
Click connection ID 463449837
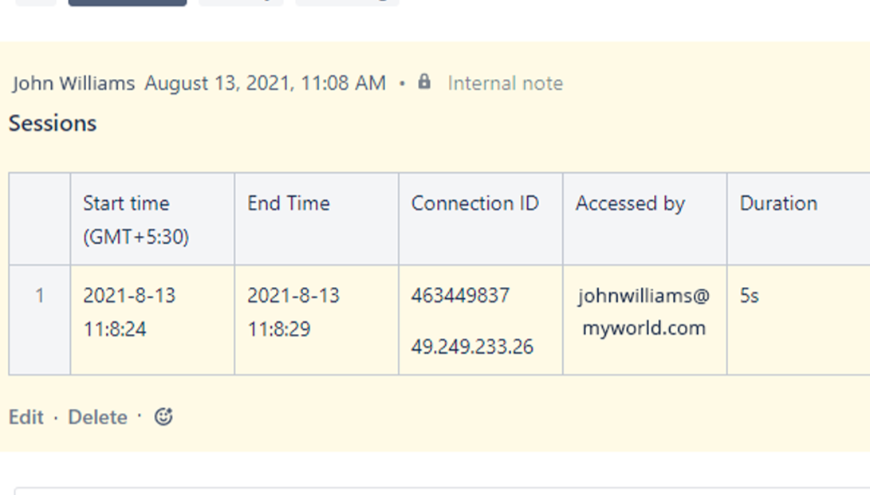click(460, 296)
